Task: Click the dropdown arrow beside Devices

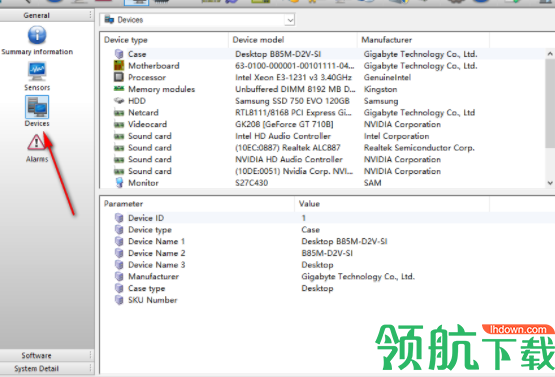Action: (x=290, y=20)
